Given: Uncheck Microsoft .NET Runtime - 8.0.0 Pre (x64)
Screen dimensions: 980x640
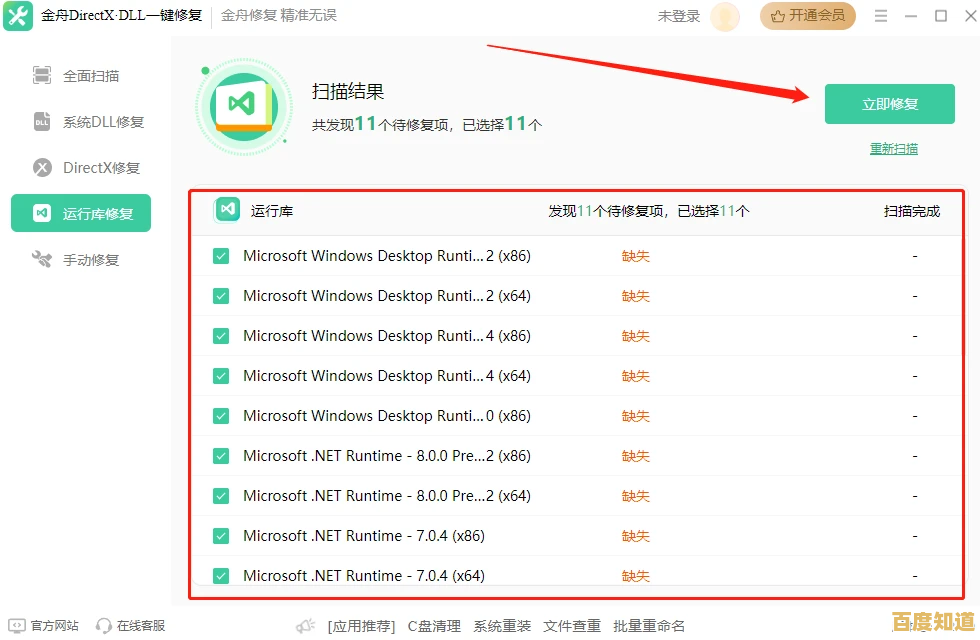Looking at the screenshot, I should tap(220, 495).
